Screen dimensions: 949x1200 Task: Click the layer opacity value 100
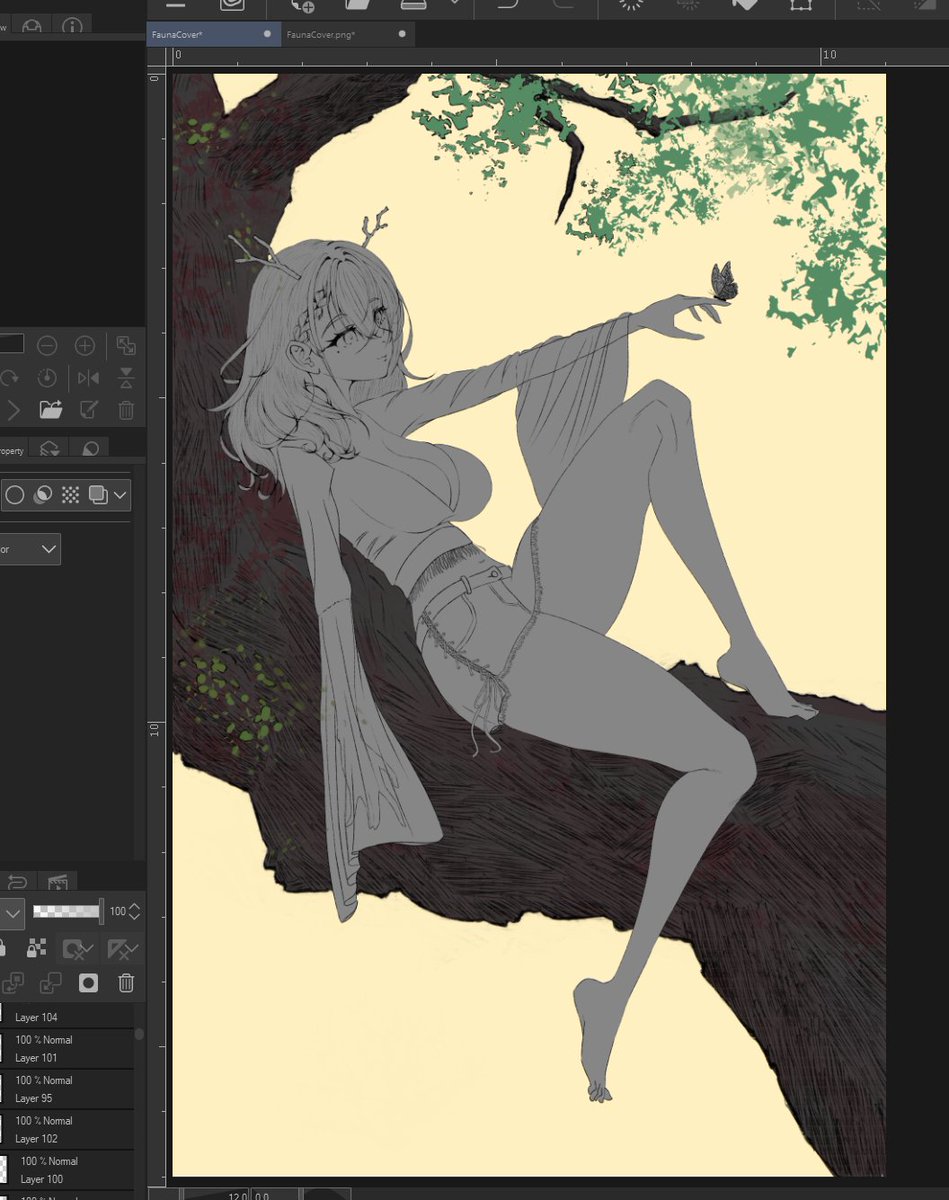click(x=118, y=912)
